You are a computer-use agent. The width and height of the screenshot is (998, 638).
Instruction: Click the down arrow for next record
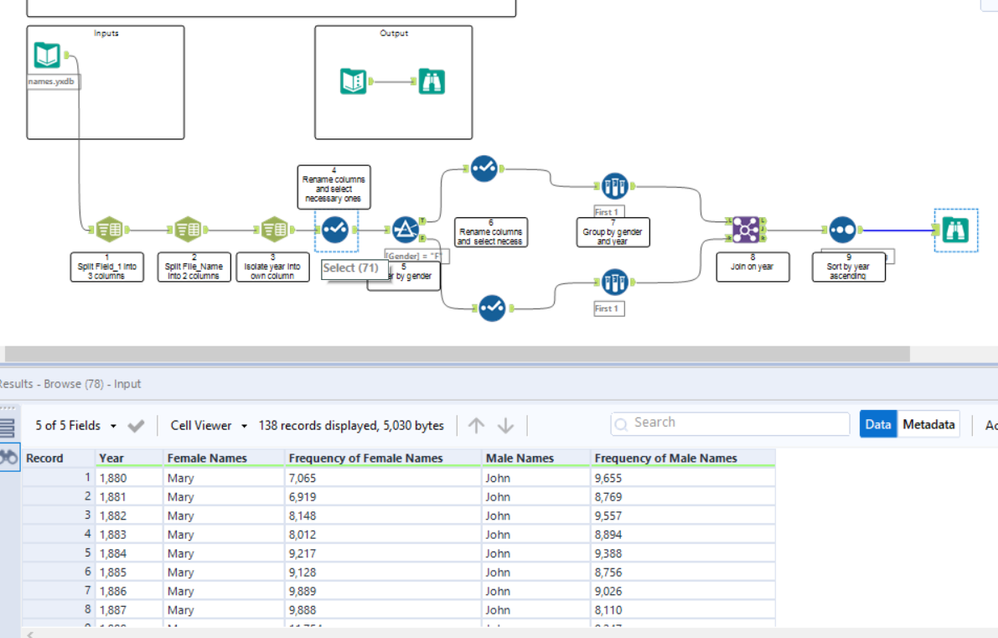pyautogui.click(x=505, y=425)
